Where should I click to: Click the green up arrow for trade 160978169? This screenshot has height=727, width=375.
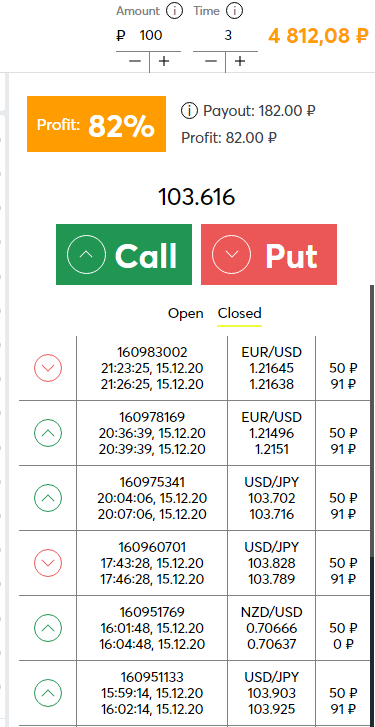[48, 433]
